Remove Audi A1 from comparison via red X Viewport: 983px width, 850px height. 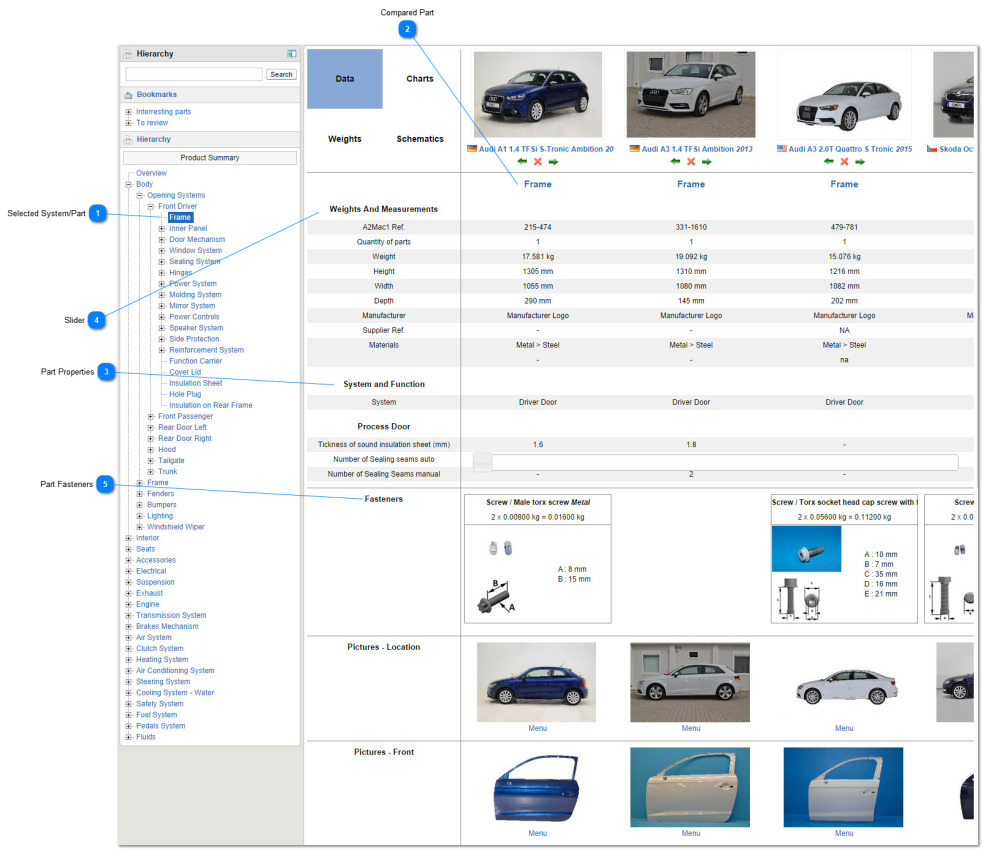coord(538,162)
